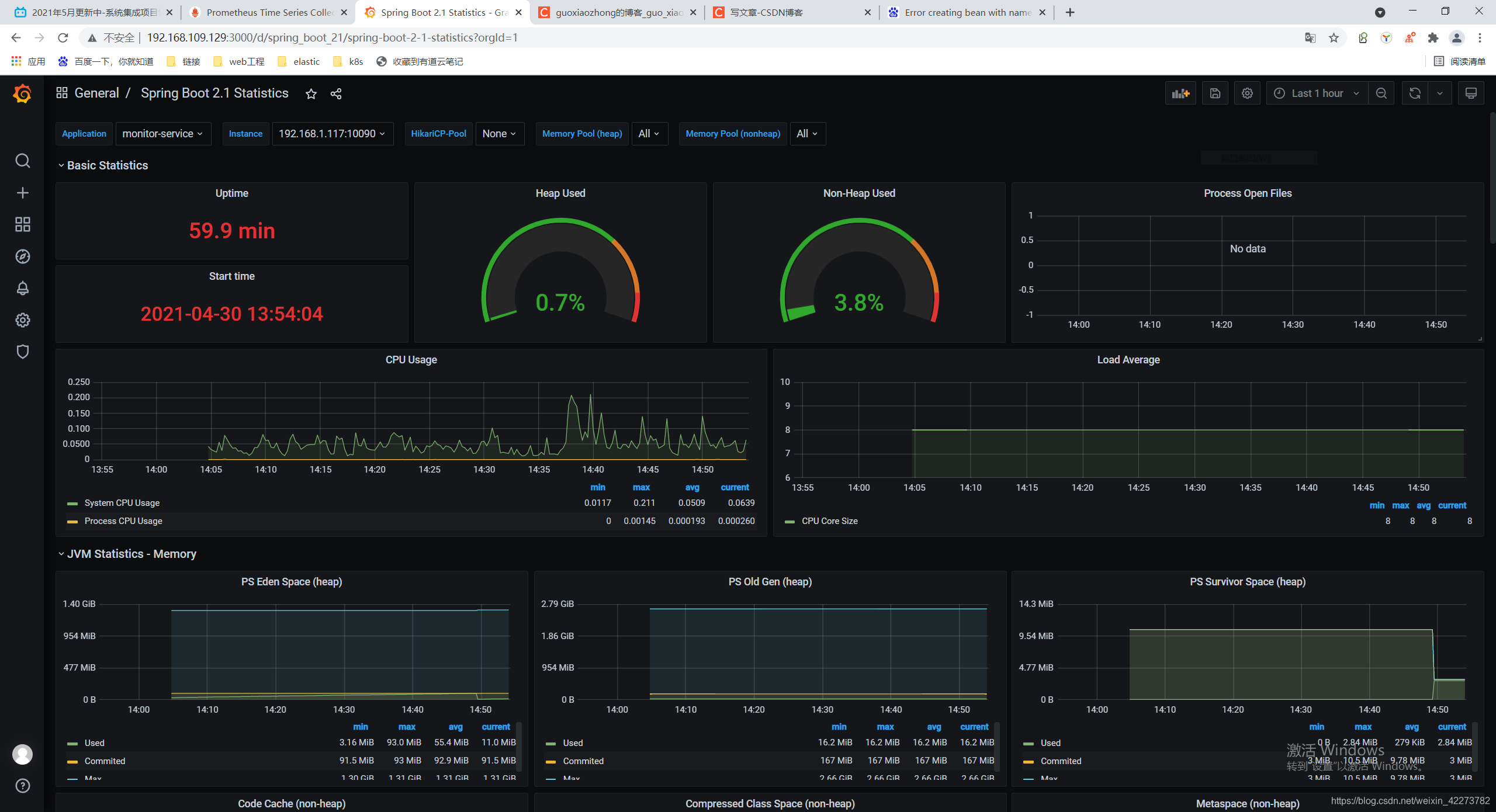Open the Last 1 hour time picker
The width and height of the screenshot is (1496, 812).
pyautogui.click(x=1317, y=93)
